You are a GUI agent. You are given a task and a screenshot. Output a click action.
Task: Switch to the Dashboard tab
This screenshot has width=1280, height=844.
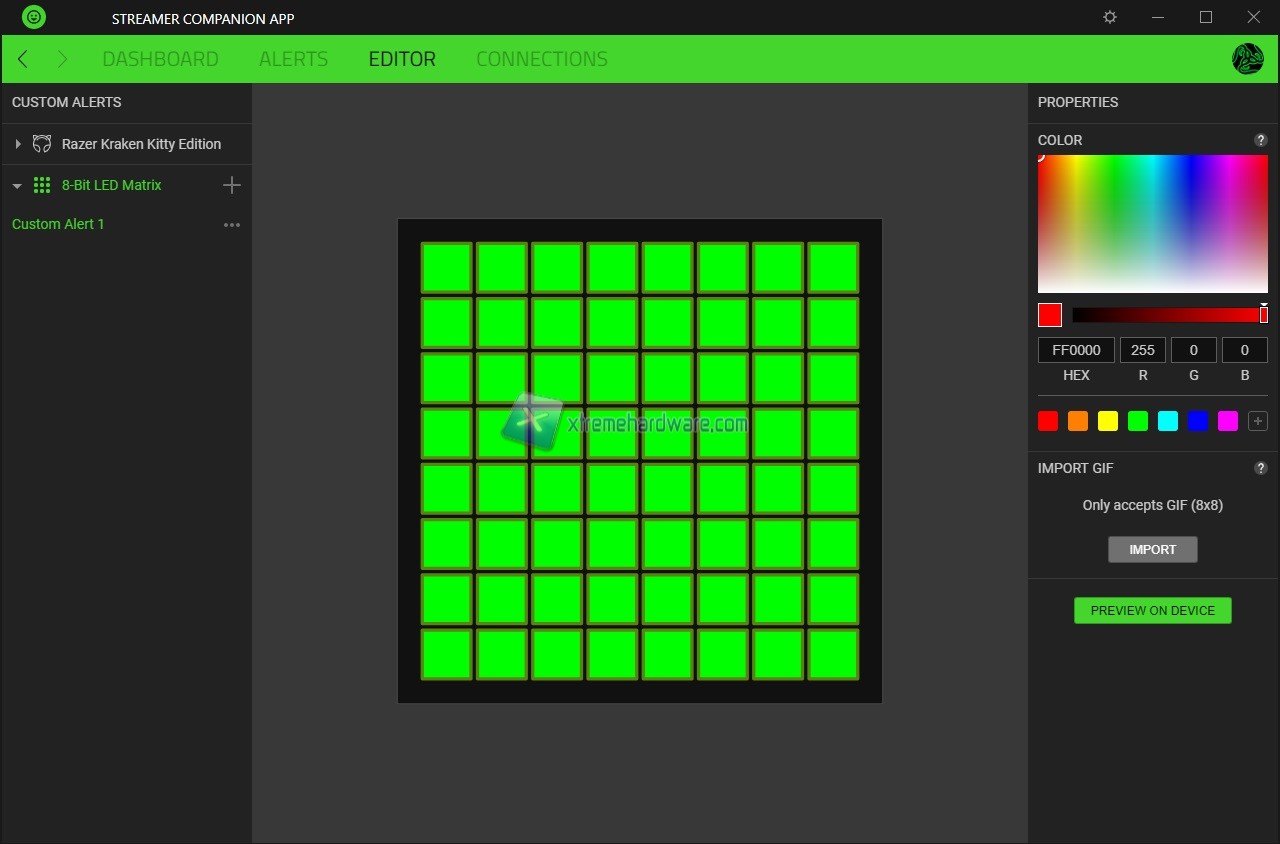click(160, 59)
